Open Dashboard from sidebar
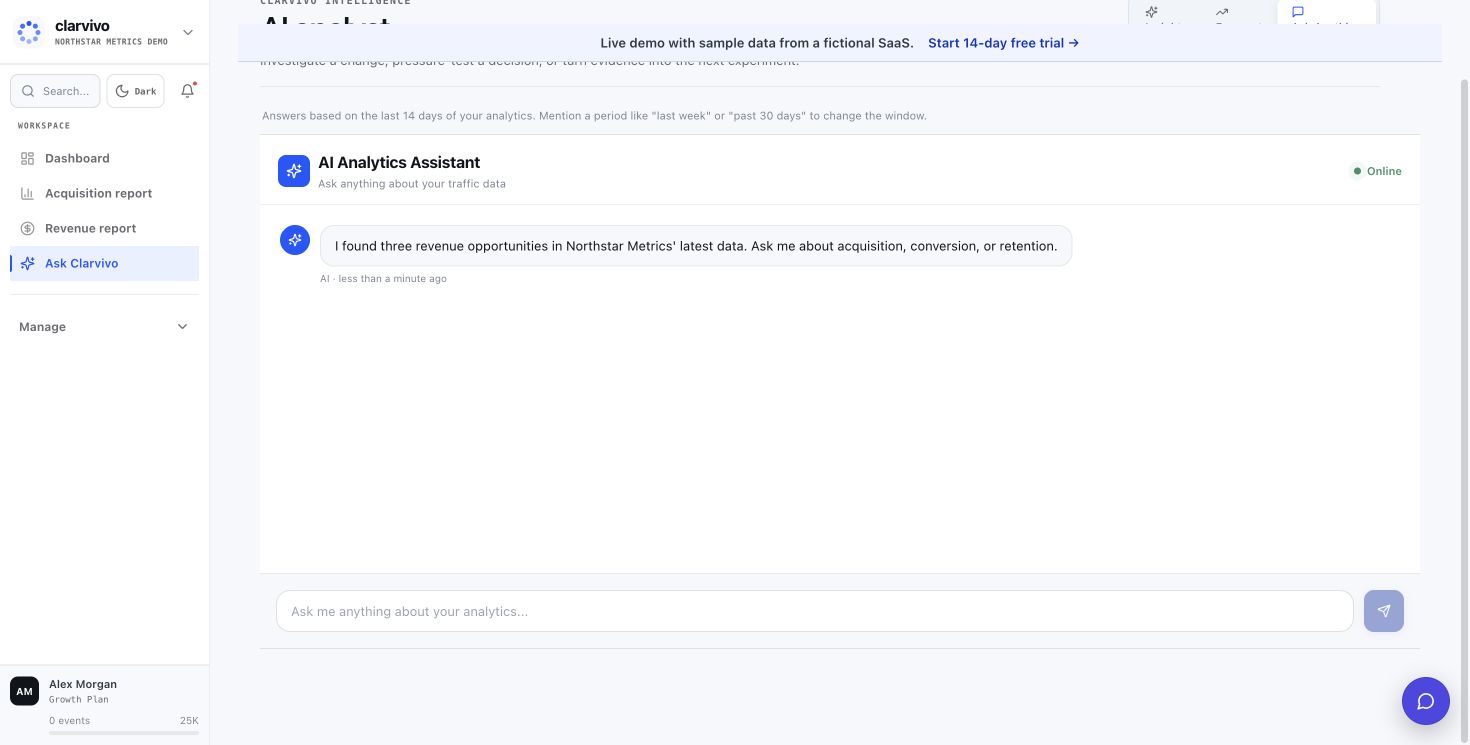Screen dimensions: 1470x745 coord(104,158)
